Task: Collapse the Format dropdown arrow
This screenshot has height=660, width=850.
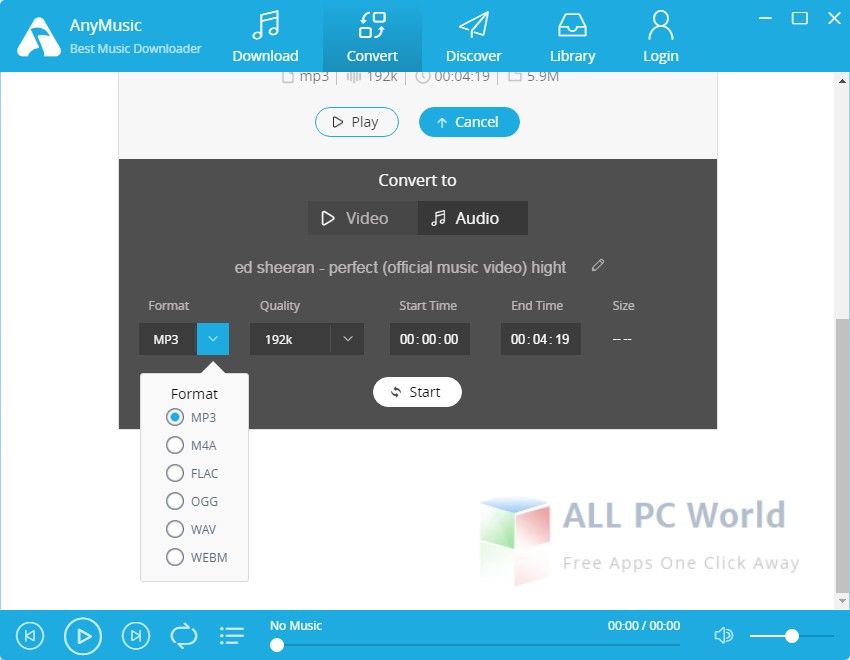Action: pyautogui.click(x=212, y=339)
